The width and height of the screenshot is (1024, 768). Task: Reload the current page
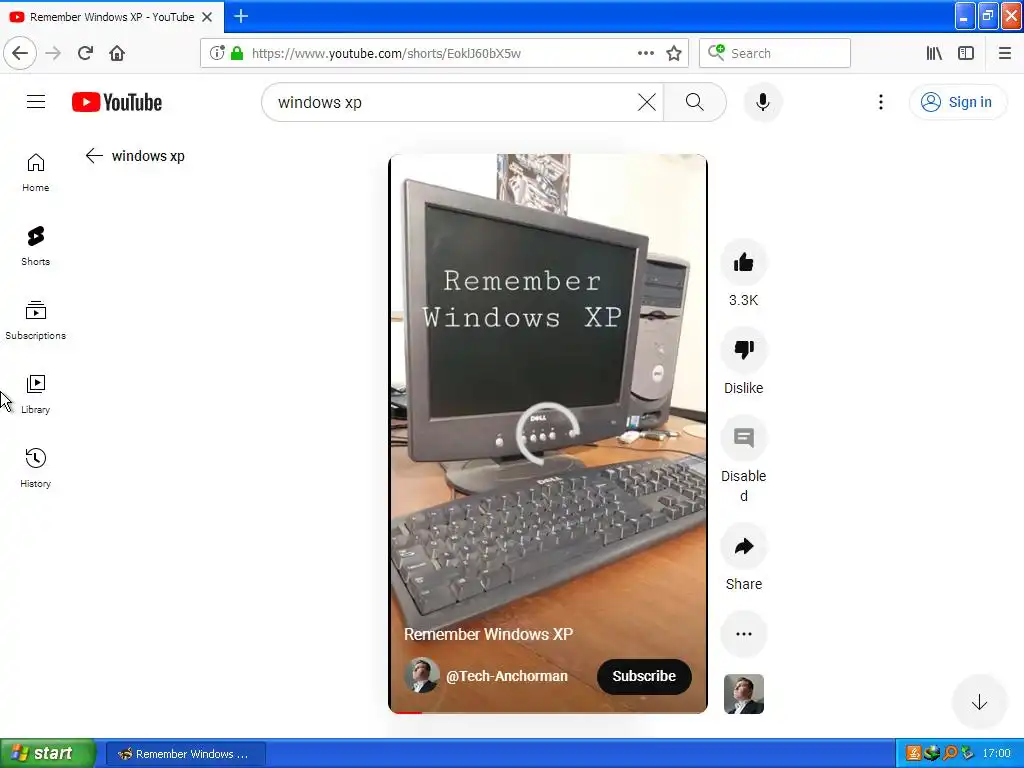[x=85, y=53]
